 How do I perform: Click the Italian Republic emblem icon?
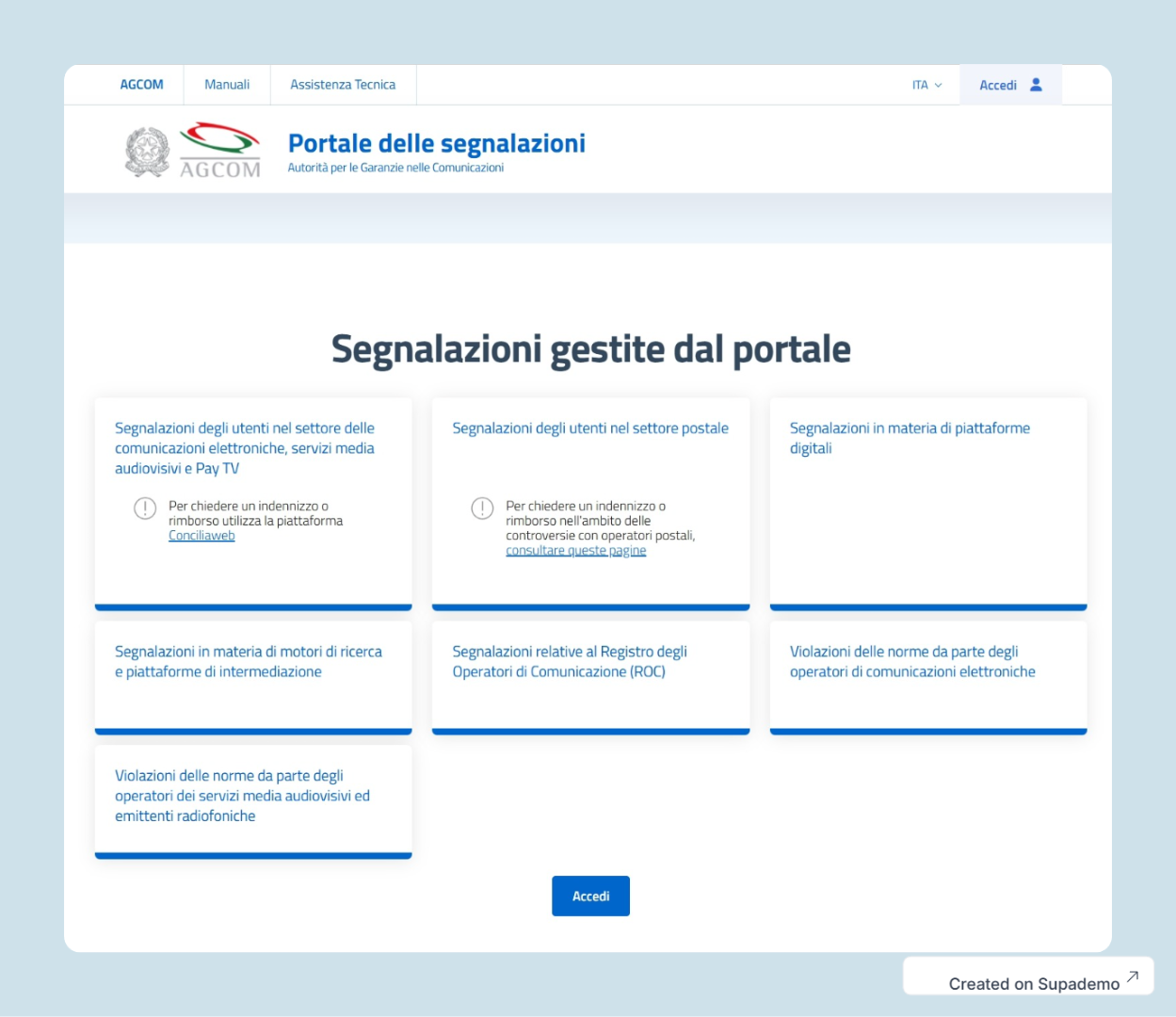(147, 152)
